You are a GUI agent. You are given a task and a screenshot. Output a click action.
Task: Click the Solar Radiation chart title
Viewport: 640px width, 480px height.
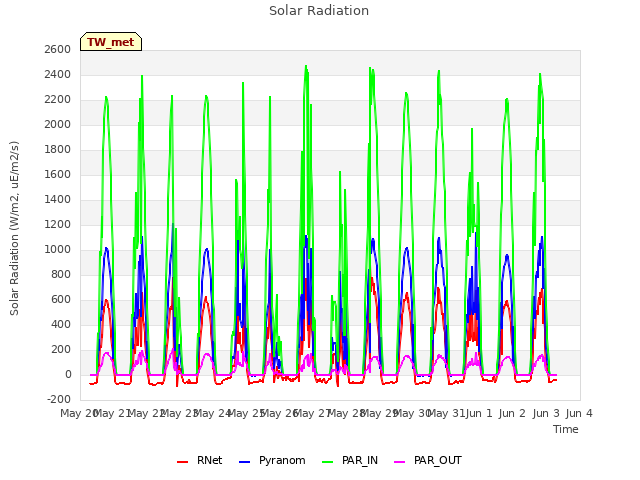point(319,11)
